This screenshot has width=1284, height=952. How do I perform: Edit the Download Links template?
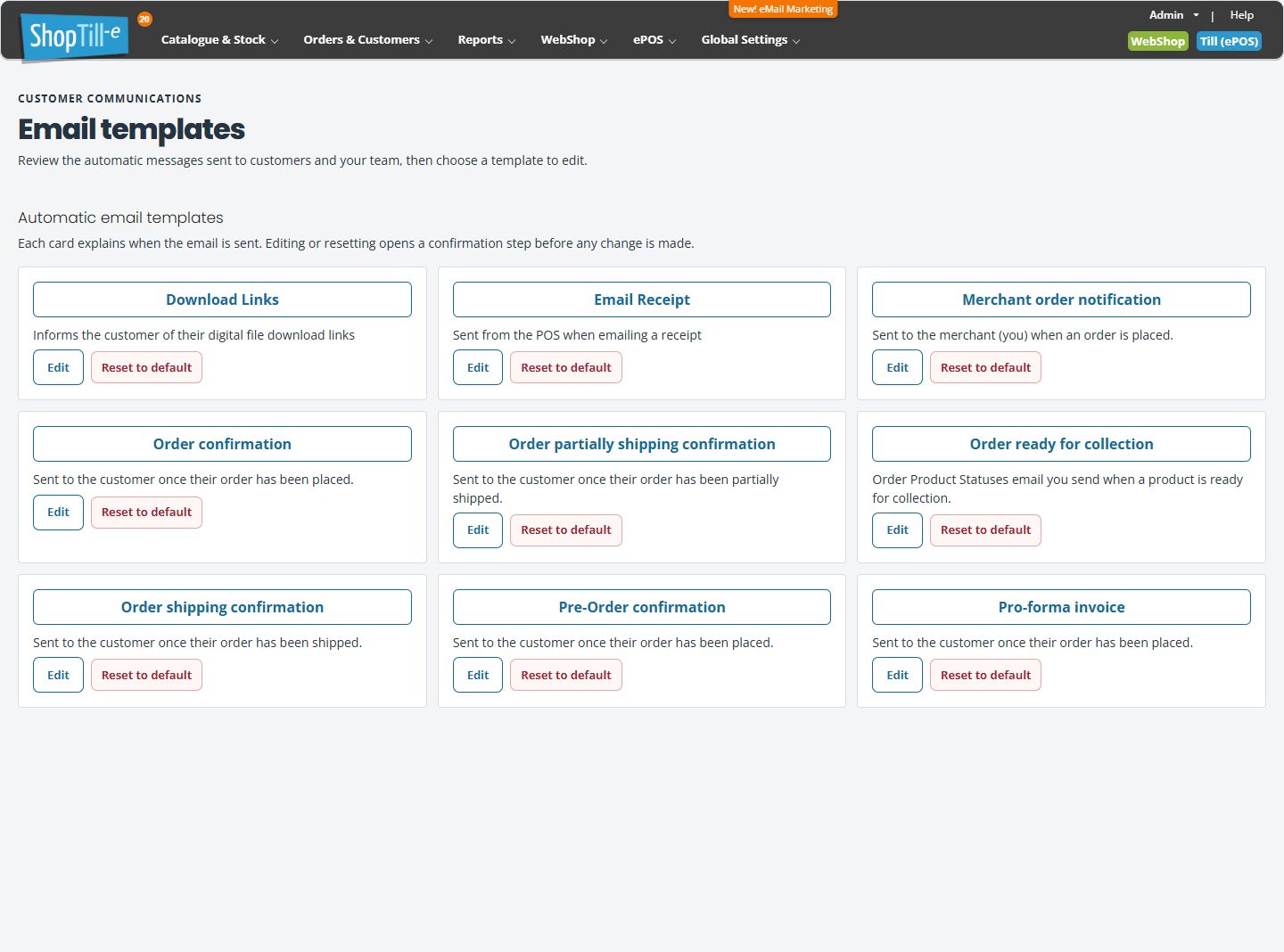point(58,367)
